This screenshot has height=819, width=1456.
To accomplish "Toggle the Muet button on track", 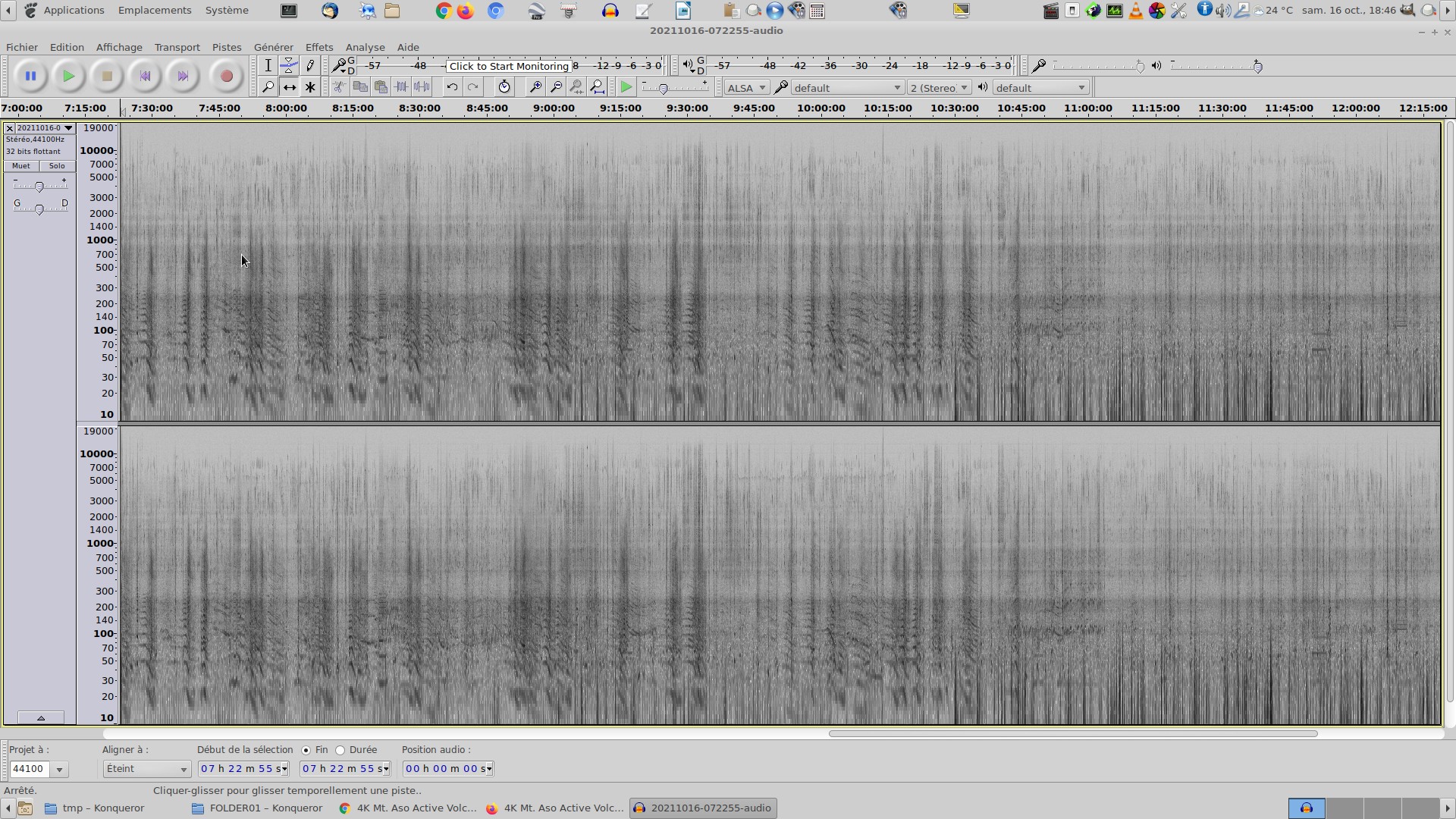I will (21, 166).
